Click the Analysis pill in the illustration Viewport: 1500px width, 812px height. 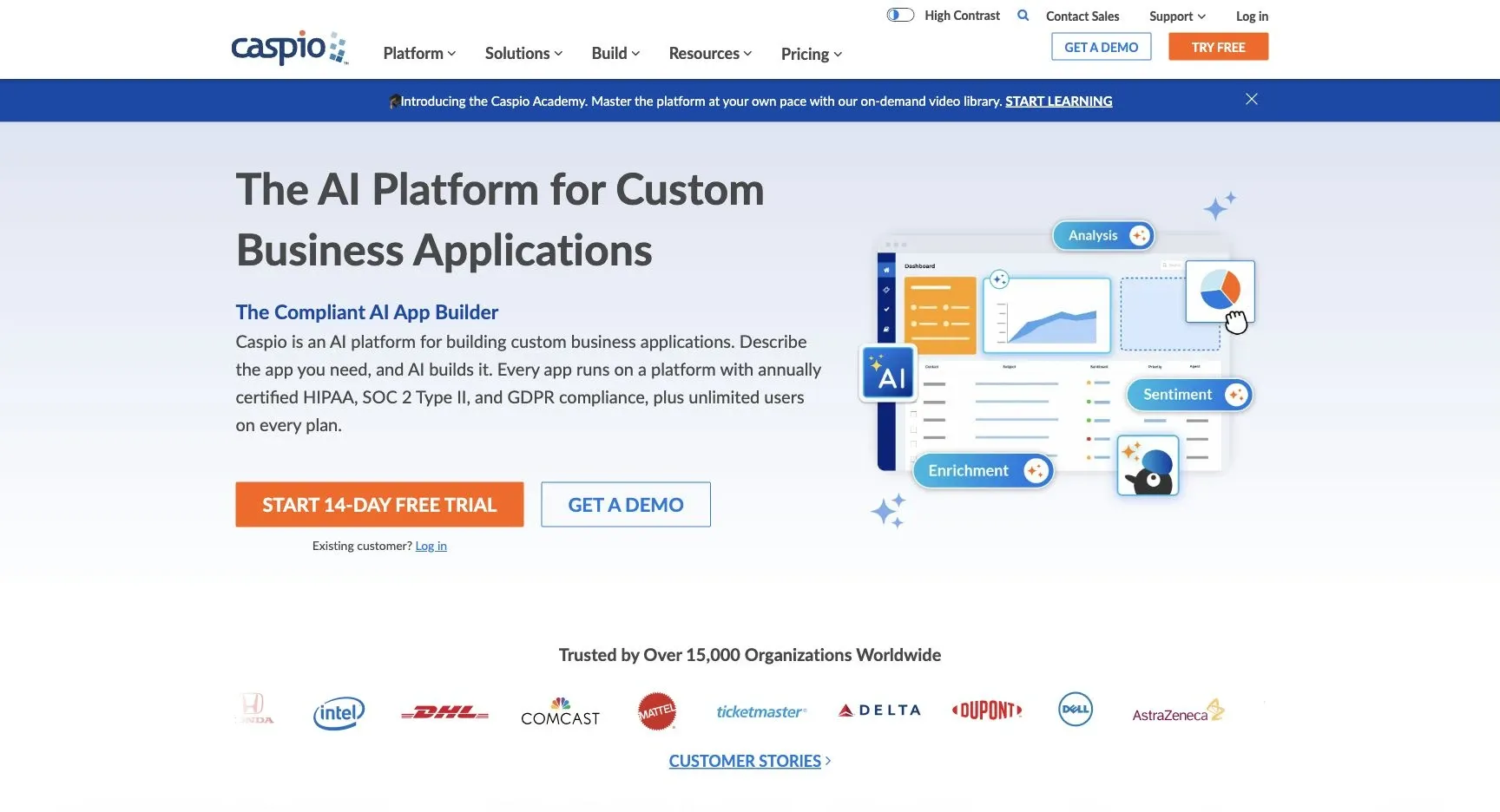tap(1103, 235)
